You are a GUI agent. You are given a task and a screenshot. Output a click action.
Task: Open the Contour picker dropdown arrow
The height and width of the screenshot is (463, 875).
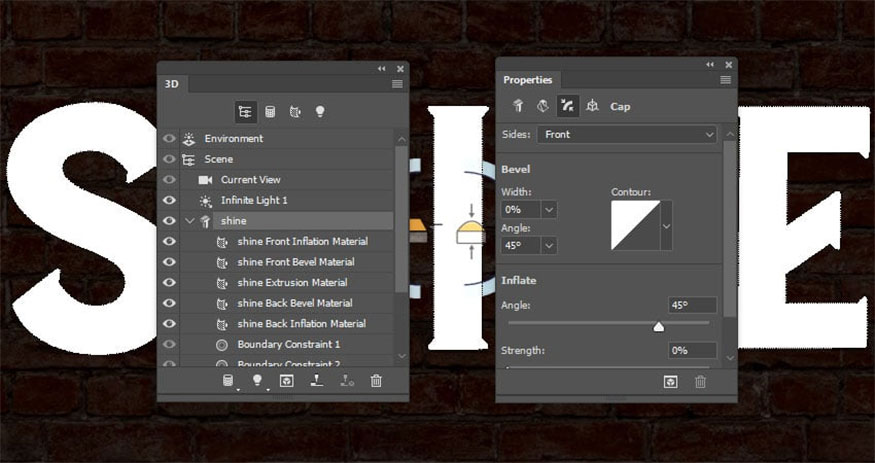[x=666, y=226]
